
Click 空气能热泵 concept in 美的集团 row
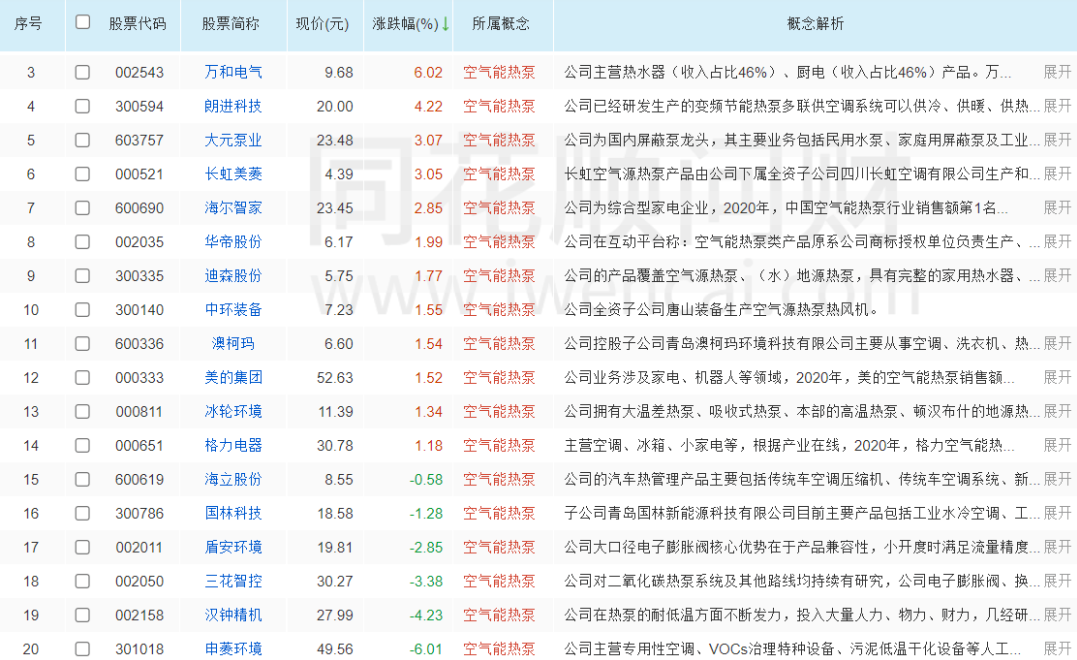[499, 378]
